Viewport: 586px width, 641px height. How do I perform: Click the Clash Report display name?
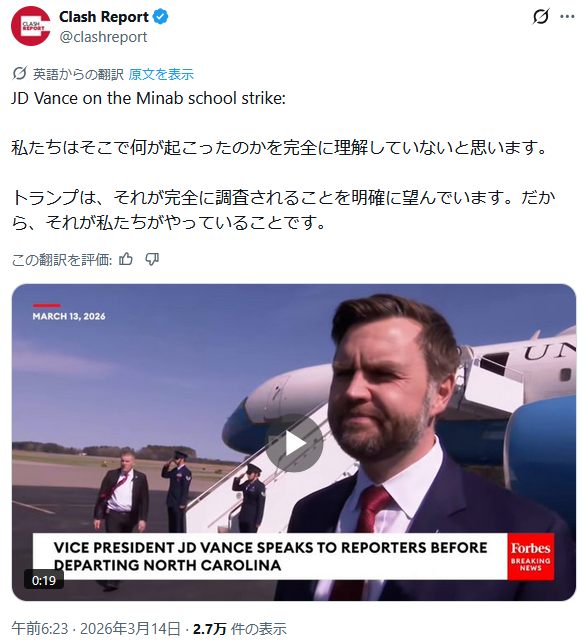104,17
